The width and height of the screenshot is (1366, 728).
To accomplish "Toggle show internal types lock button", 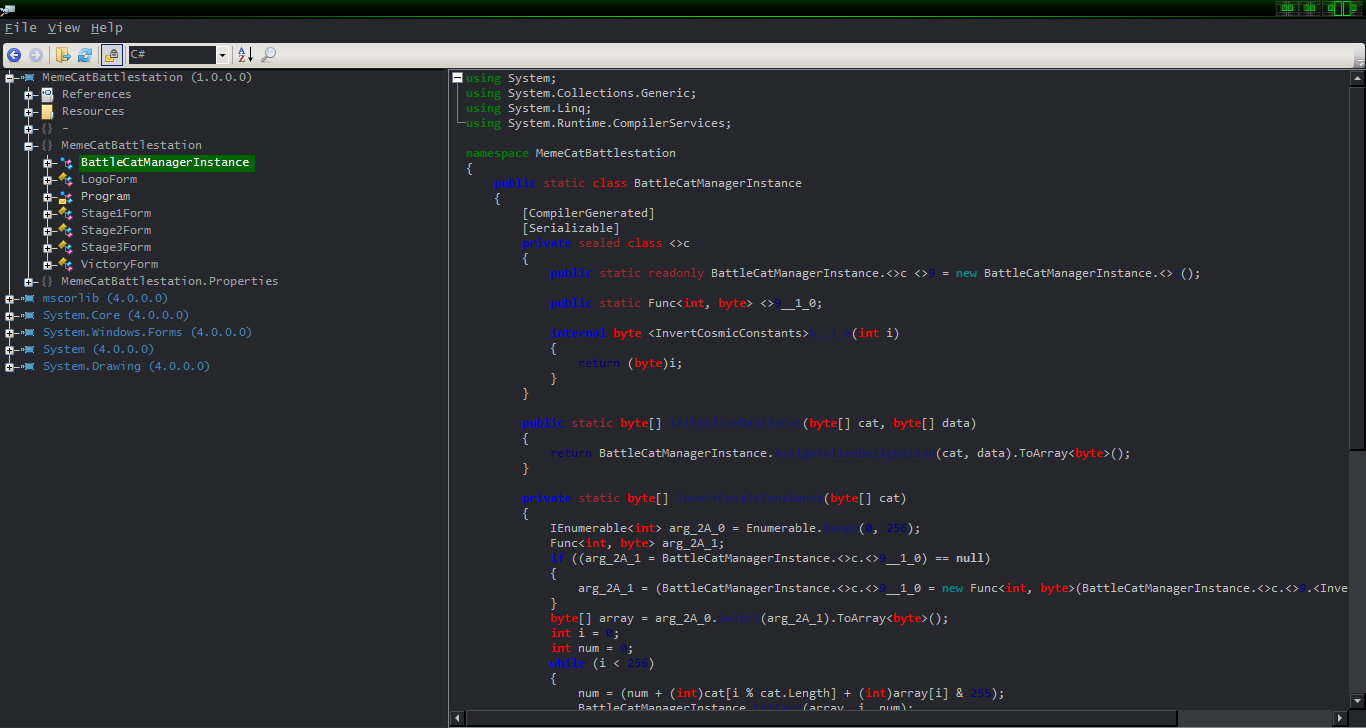I will click(x=112, y=55).
